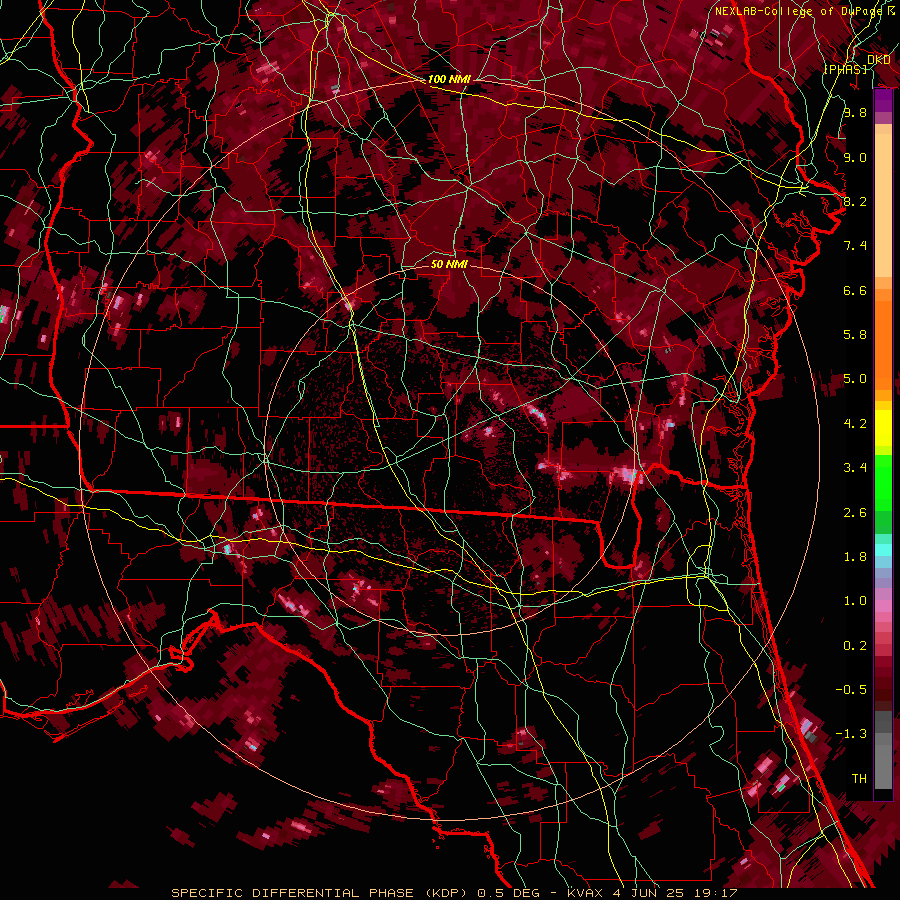Click the -0.5 scale value
Screen dimensions: 900x900
coord(851,690)
